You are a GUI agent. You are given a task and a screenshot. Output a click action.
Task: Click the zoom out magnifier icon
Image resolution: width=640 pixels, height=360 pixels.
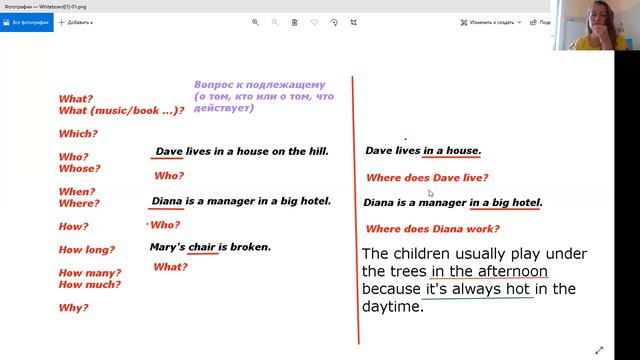pyautogui.click(x=275, y=22)
